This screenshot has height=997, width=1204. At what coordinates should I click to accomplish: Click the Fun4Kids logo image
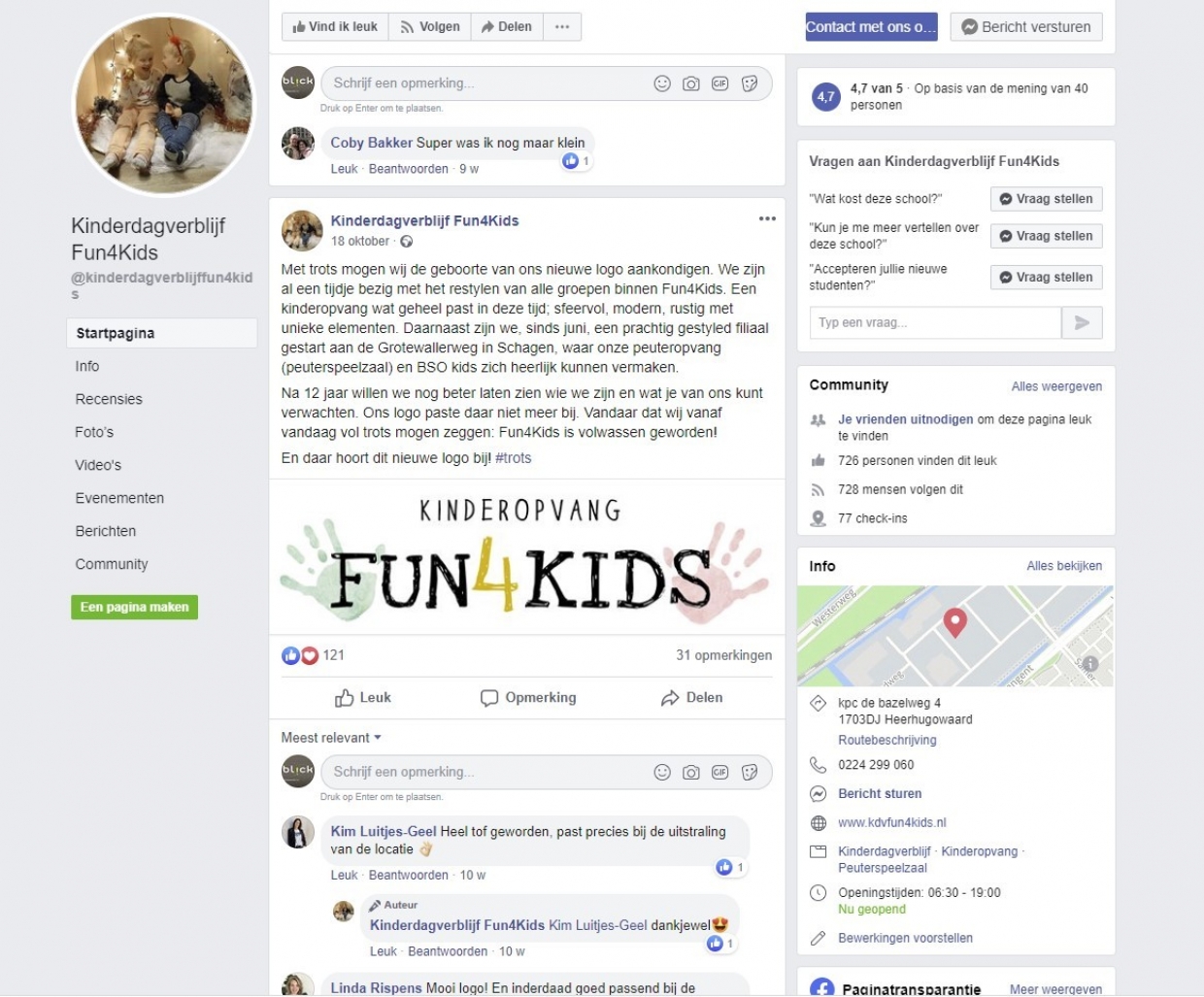coord(526,557)
